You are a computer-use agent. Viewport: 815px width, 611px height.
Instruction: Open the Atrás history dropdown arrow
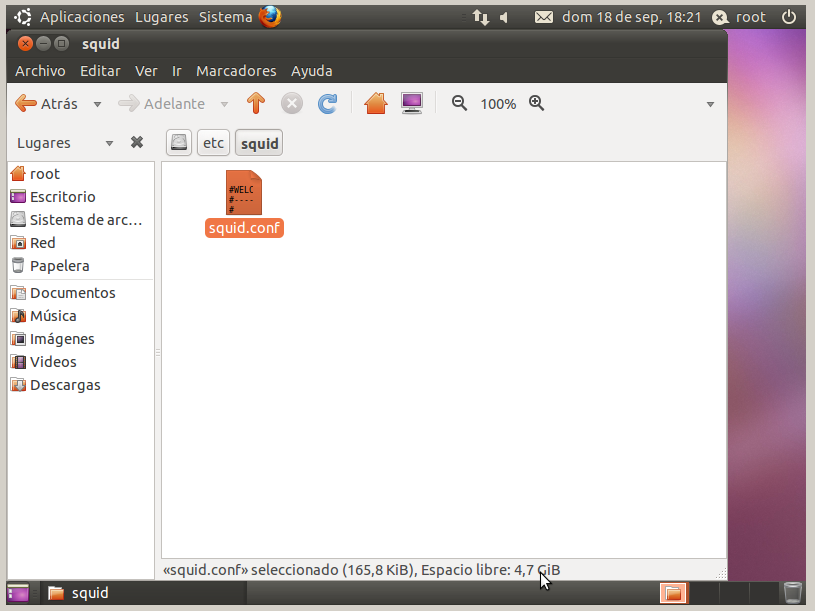point(97,104)
